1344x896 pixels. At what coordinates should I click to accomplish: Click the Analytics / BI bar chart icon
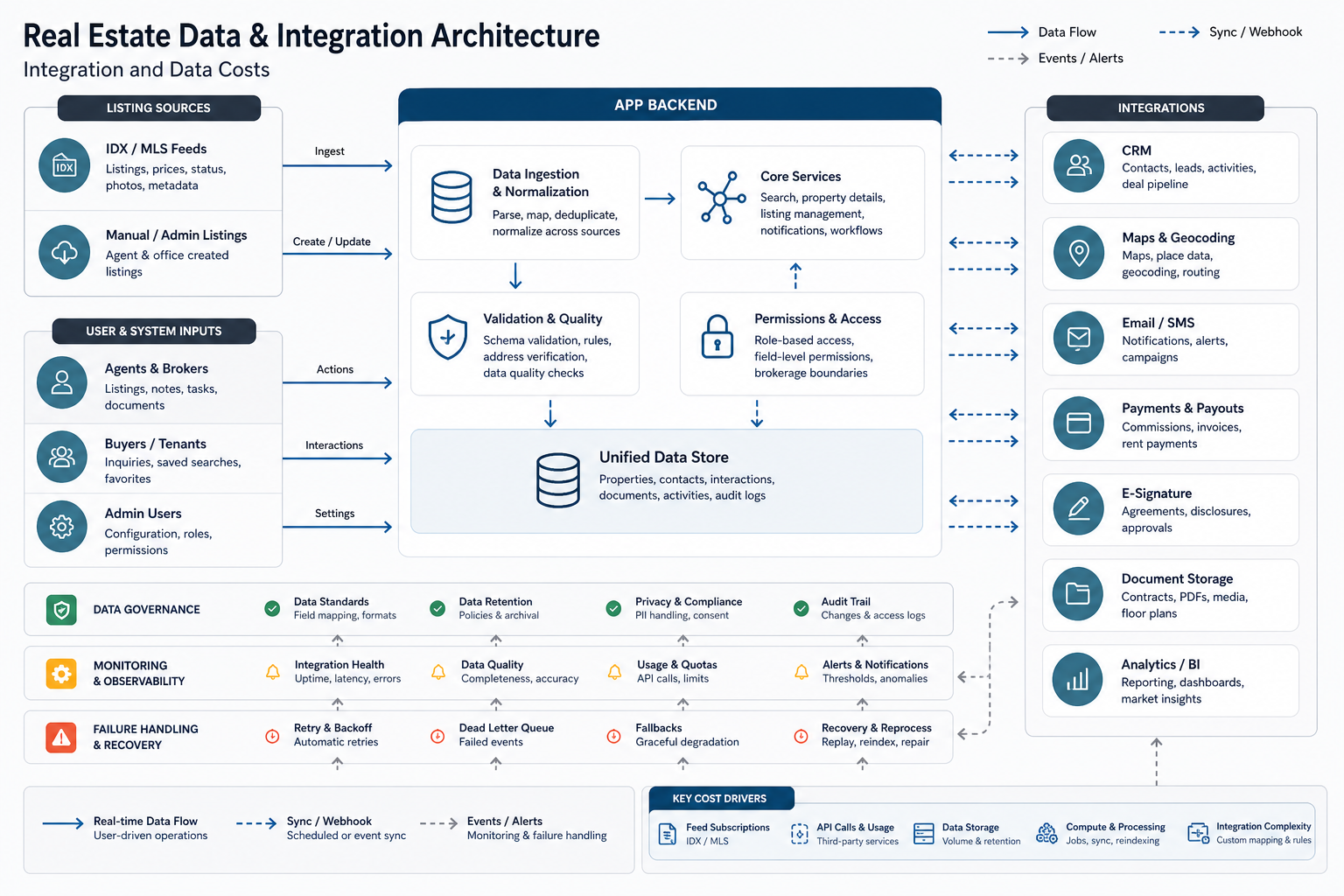[1078, 680]
